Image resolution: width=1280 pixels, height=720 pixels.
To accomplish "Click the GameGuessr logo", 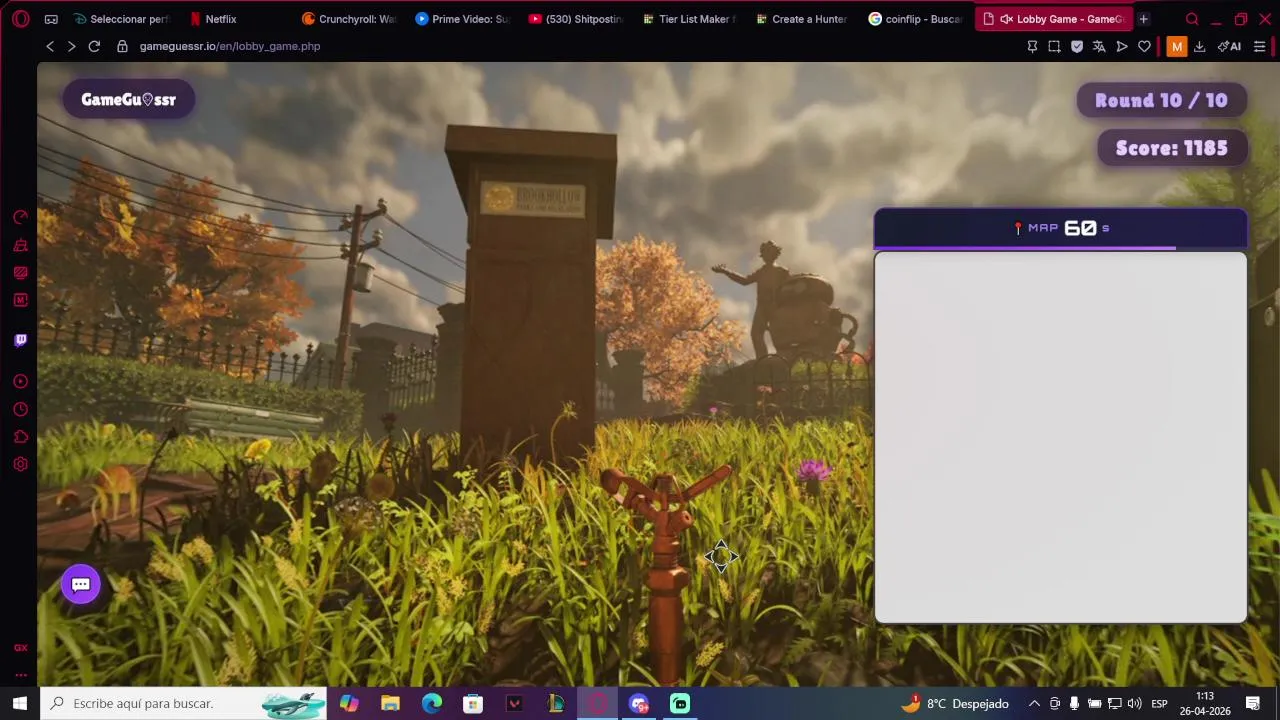I will point(128,99).
